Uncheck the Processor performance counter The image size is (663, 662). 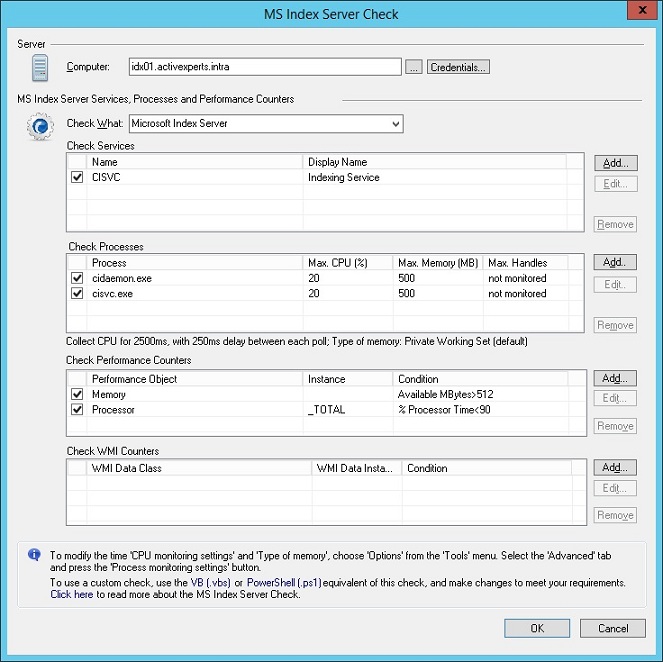pos(77,409)
